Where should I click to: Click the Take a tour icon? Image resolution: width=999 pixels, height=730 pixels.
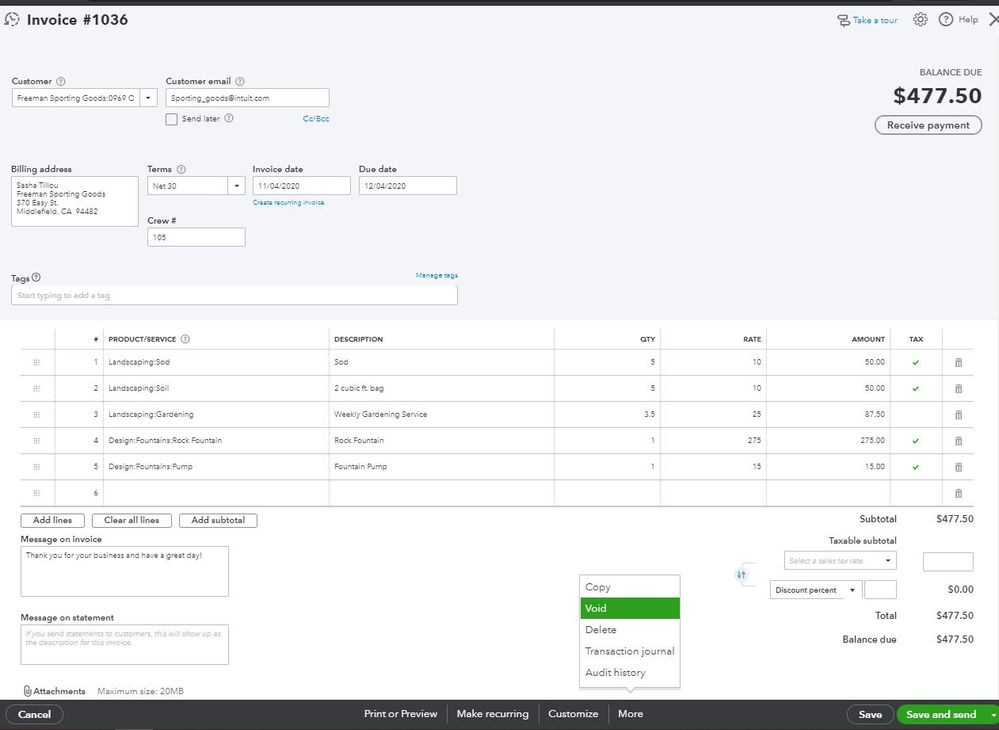[x=844, y=20]
